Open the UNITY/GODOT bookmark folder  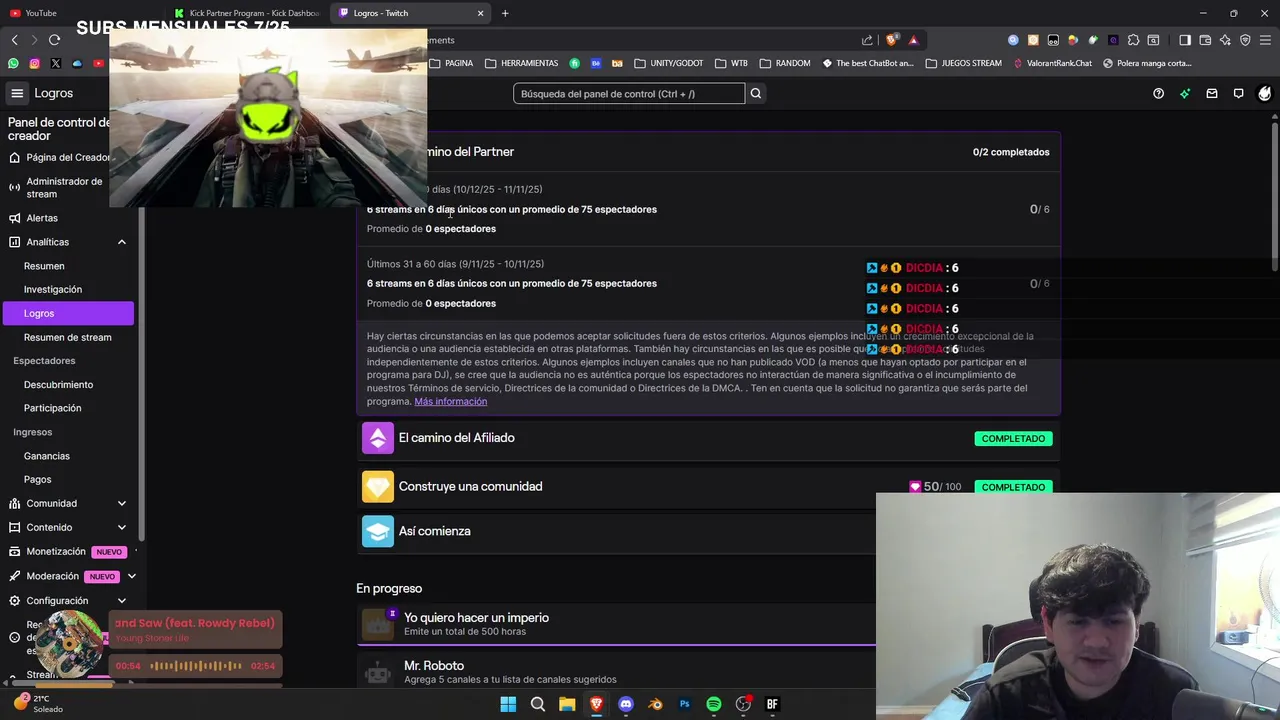669,63
